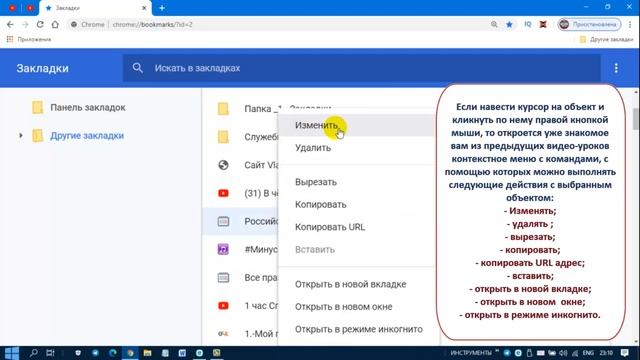Choose Открыть в режиме инкогнито

pyautogui.click(x=356, y=329)
